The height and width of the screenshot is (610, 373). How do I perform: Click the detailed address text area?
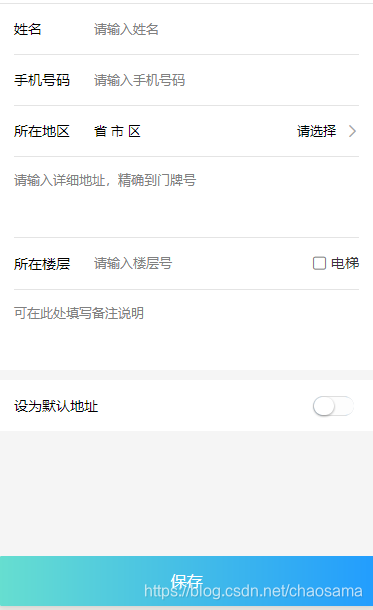[186, 197]
